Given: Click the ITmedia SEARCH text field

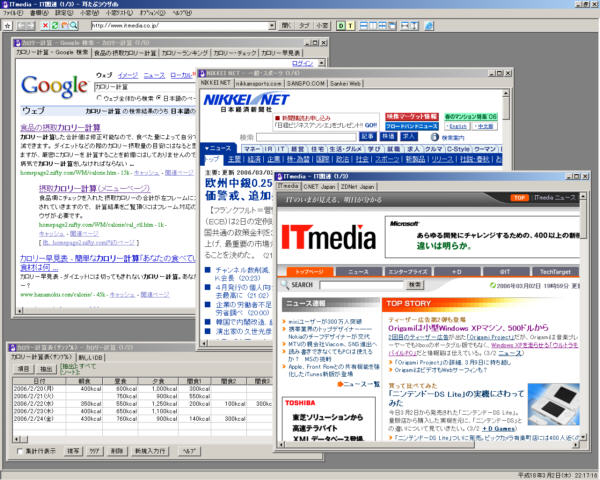Looking at the screenshot, I should (x=362, y=285).
